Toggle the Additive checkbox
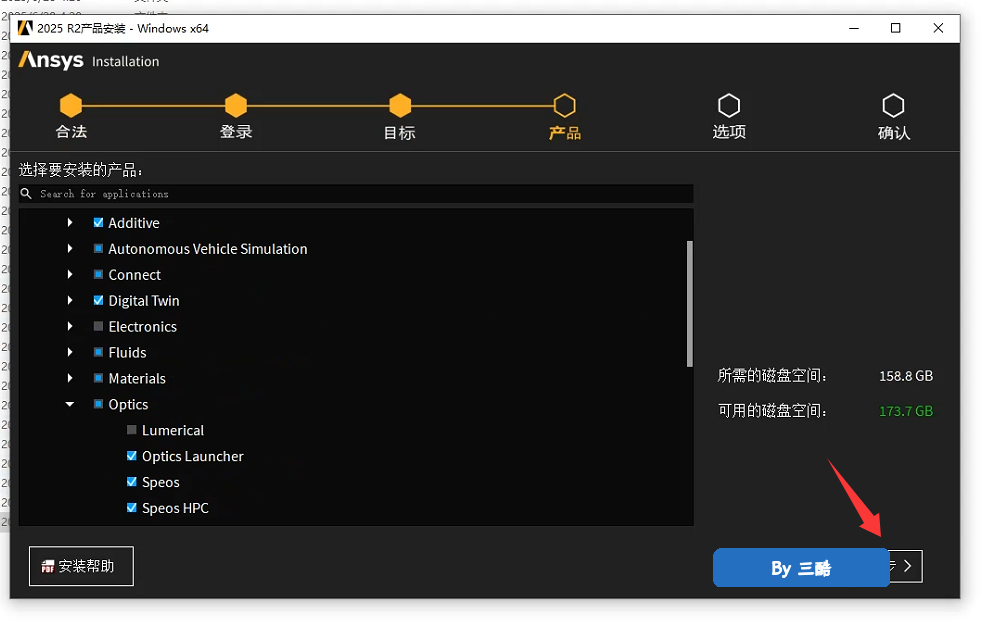988x621 pixels. (x=98, y=222)
